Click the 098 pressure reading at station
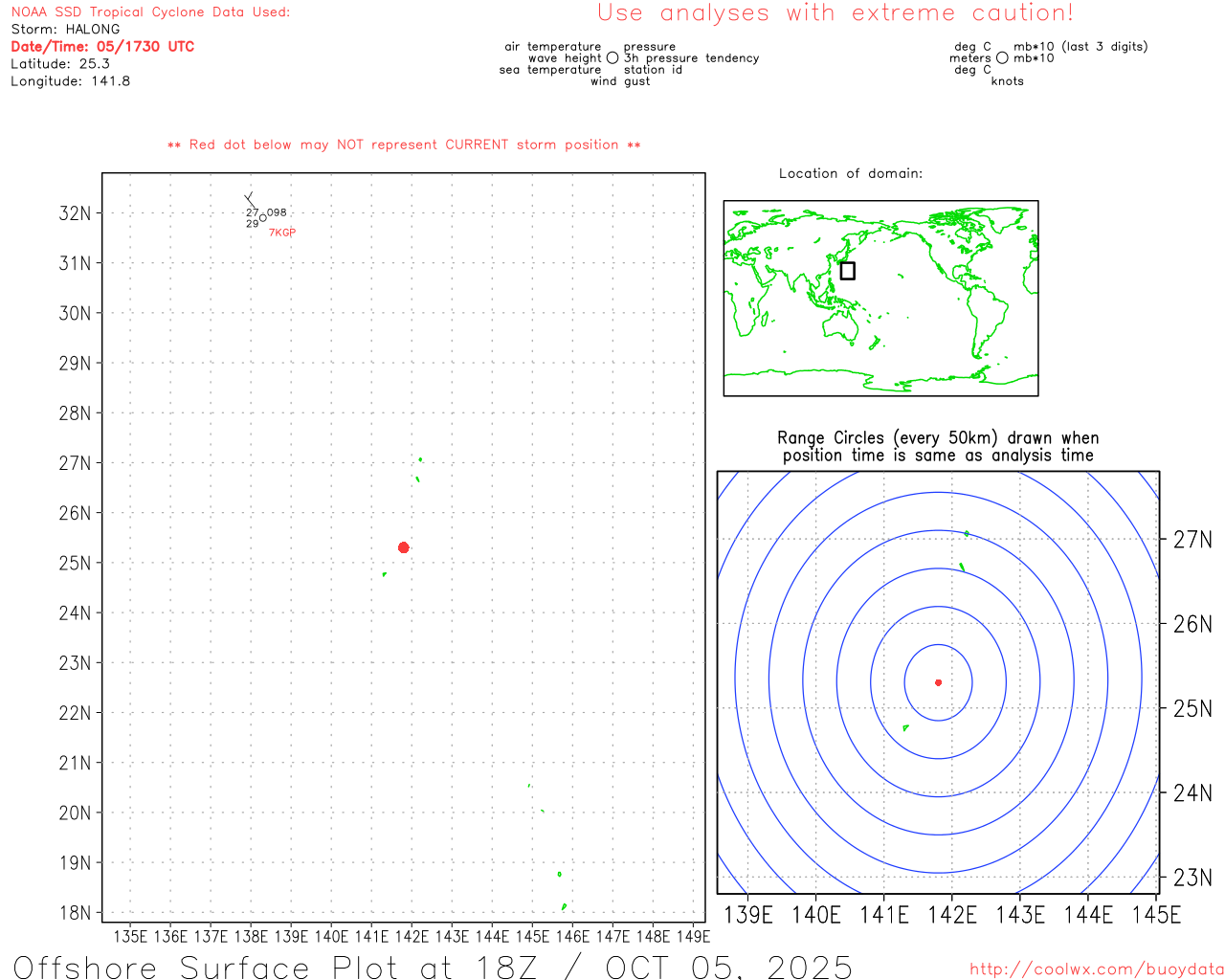Image resolution: width=1225 pixels, height=980 pixels. [x=277, y=212]
